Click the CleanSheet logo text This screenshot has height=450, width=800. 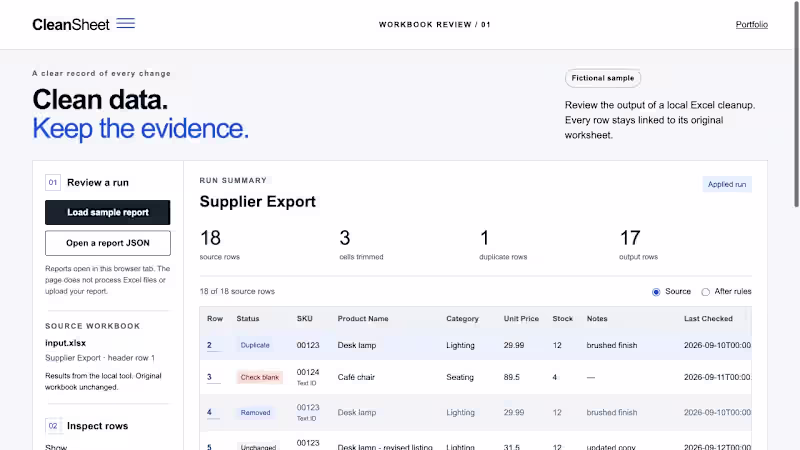(70, 24)
